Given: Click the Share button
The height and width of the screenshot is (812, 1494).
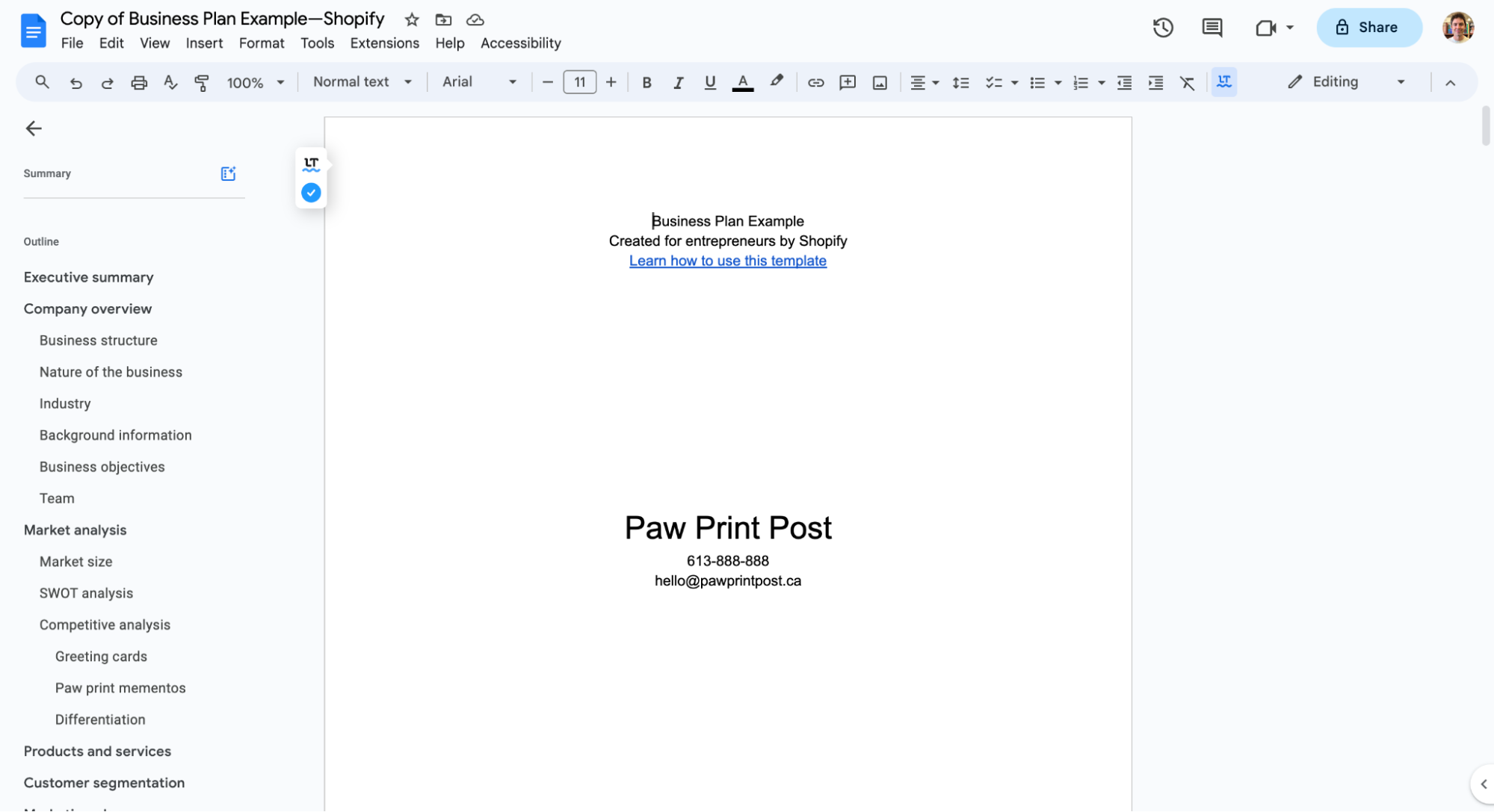Looking at the screenshot, I should coord(1368,28).
